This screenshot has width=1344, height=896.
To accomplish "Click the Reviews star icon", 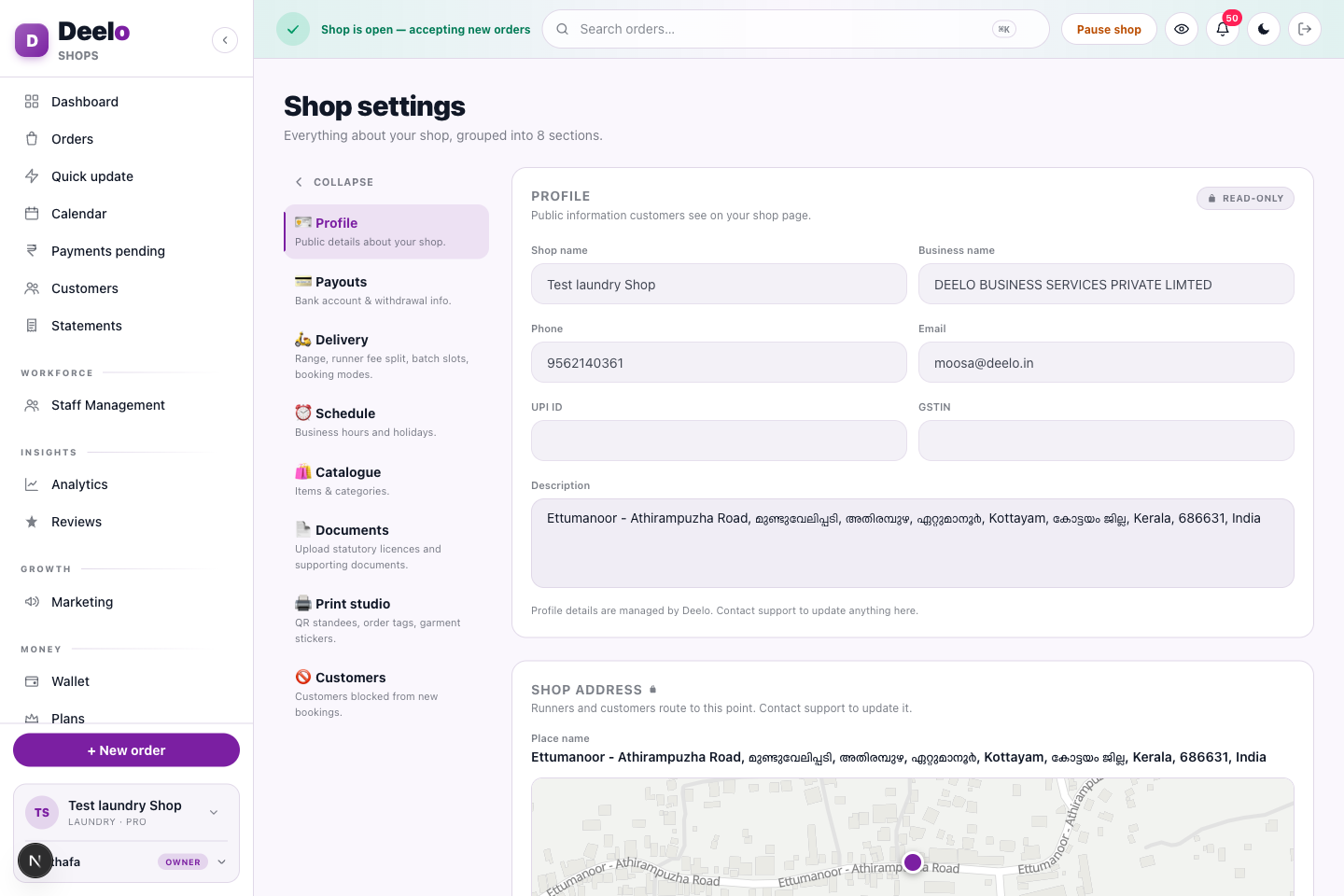I will click(32, 522).
